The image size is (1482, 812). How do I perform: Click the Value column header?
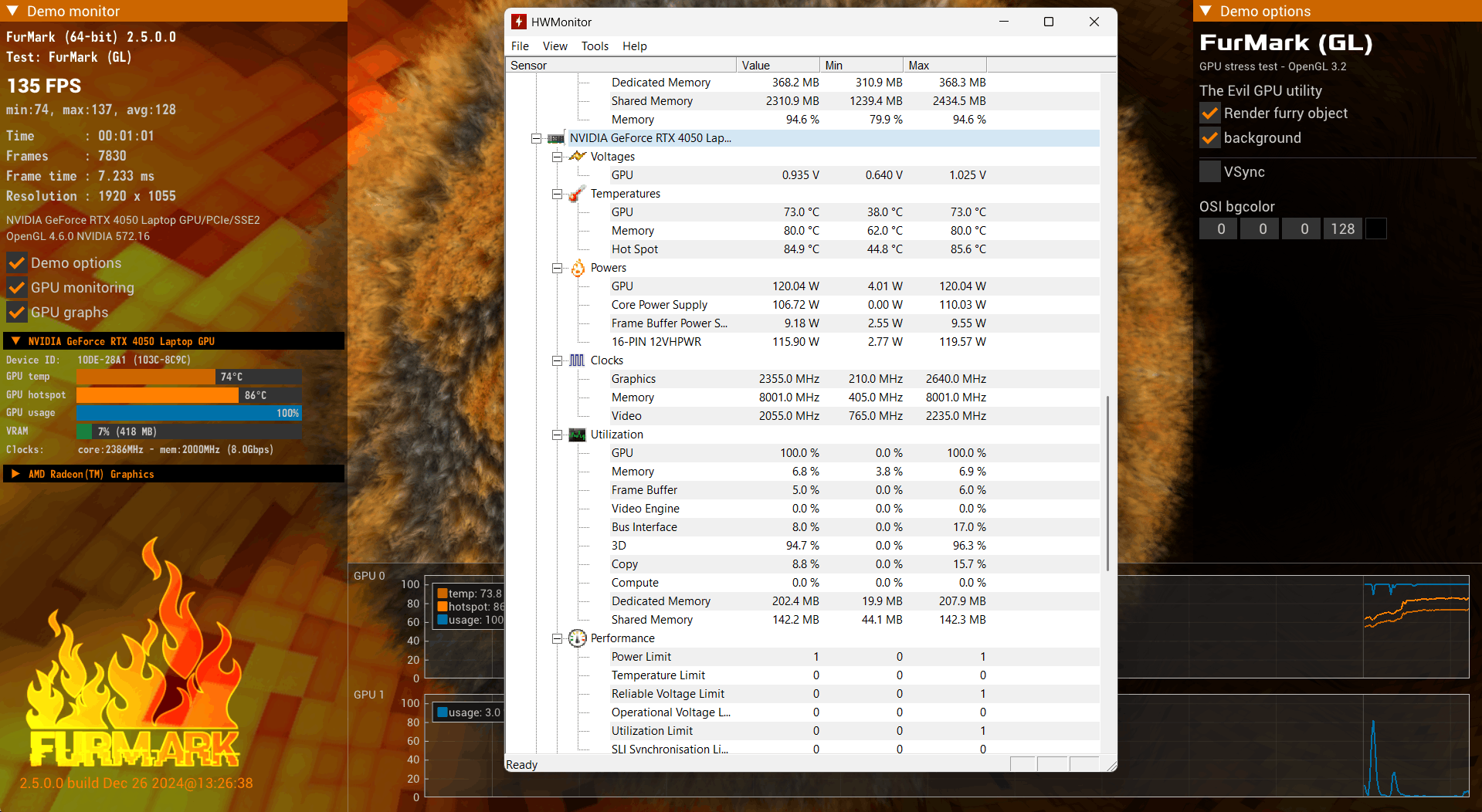point(778,66)
